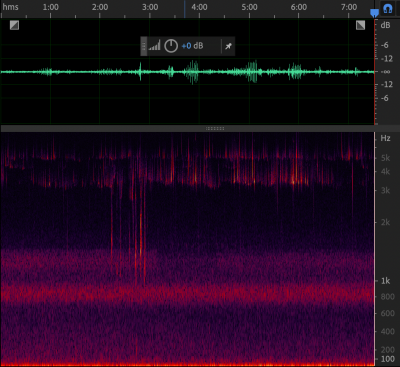Screen dimensions: 400x367
Task: Pin the volume HUD overlay
Action: [x=228, y=46]
